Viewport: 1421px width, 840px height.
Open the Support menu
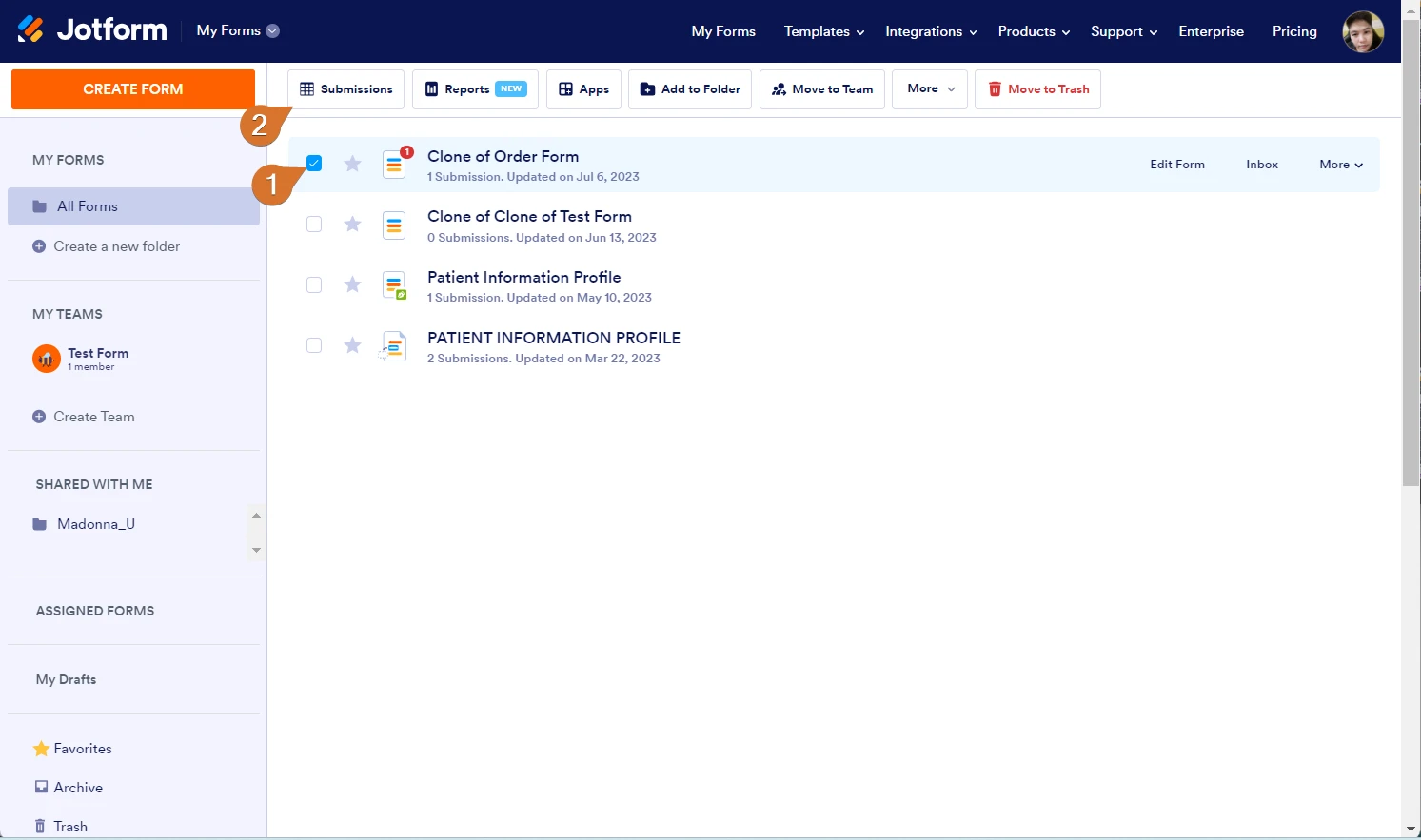coord(1117,30)
